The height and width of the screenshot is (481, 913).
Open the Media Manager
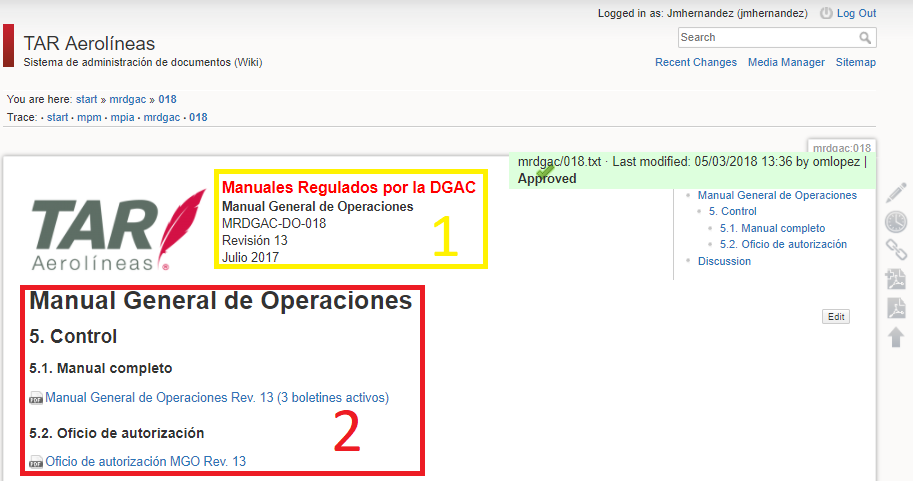pos(786,62)
